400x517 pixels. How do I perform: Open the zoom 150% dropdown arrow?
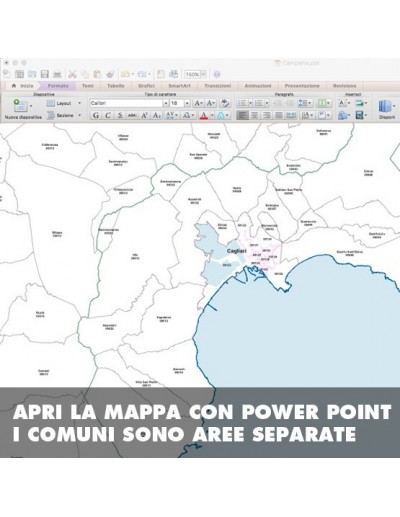pos(203,74)
